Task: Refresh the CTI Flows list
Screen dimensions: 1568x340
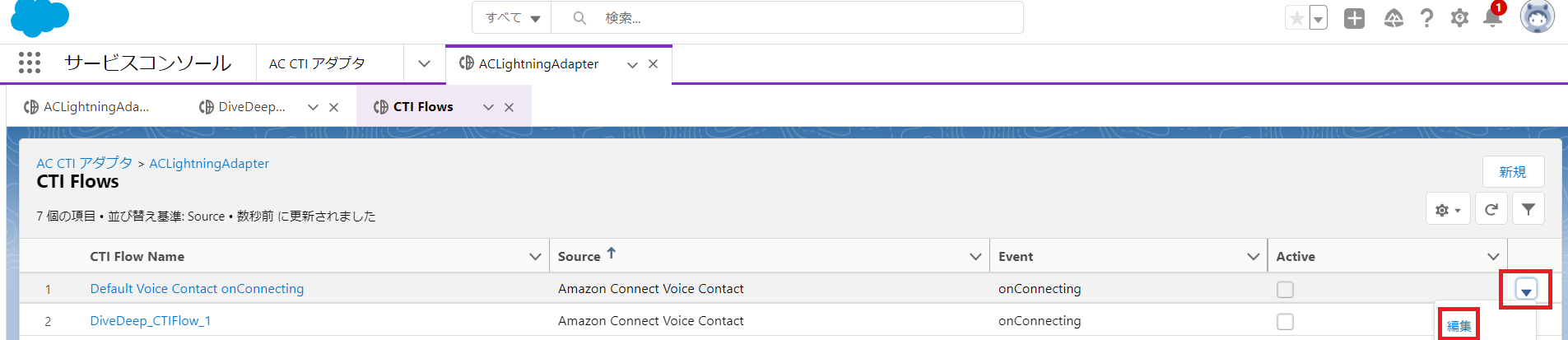Action: point(1491,210)
